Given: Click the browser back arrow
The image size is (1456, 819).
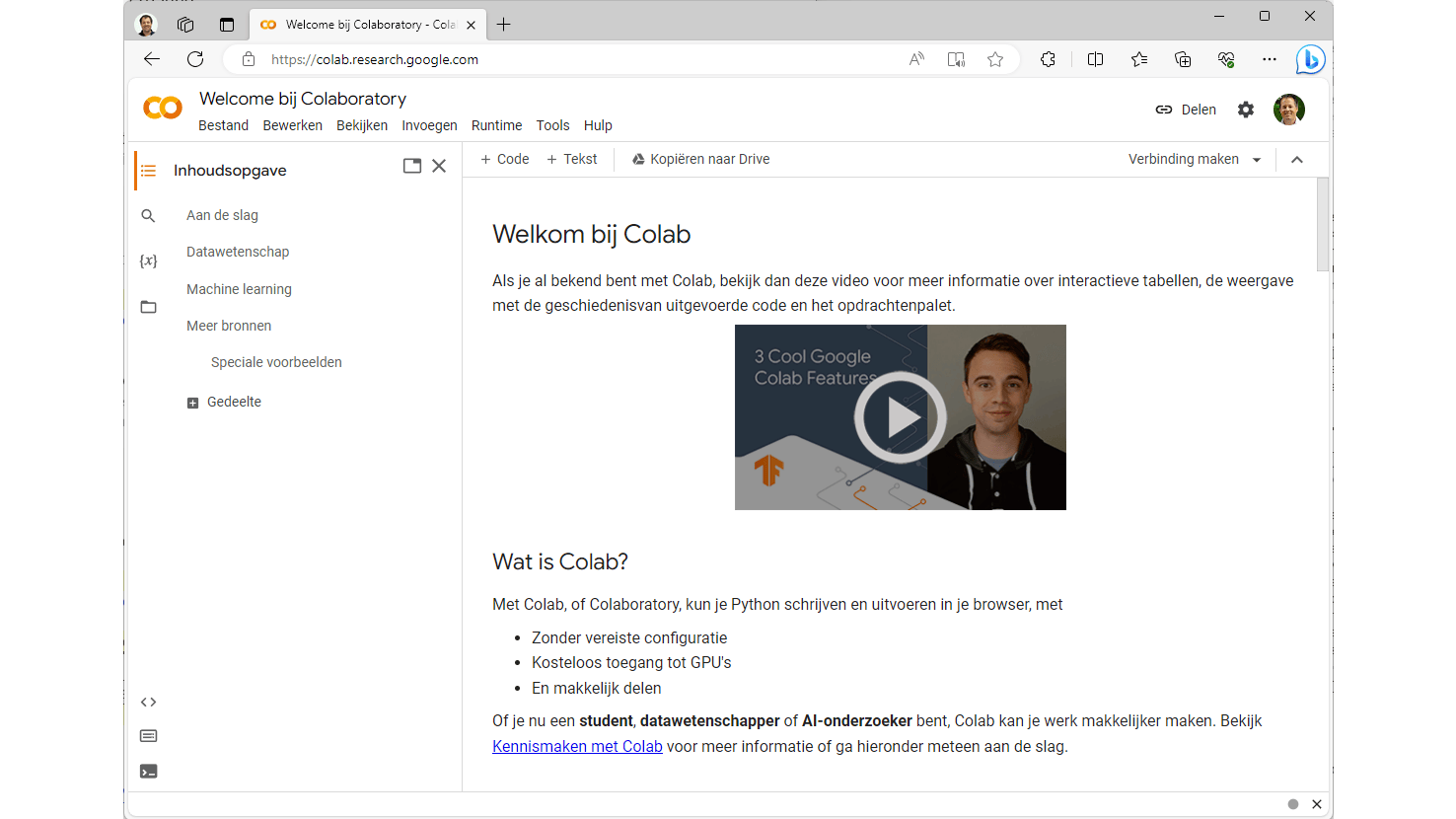Looking at the screenshot, I should pyautogui.click(x=152, y=59).
